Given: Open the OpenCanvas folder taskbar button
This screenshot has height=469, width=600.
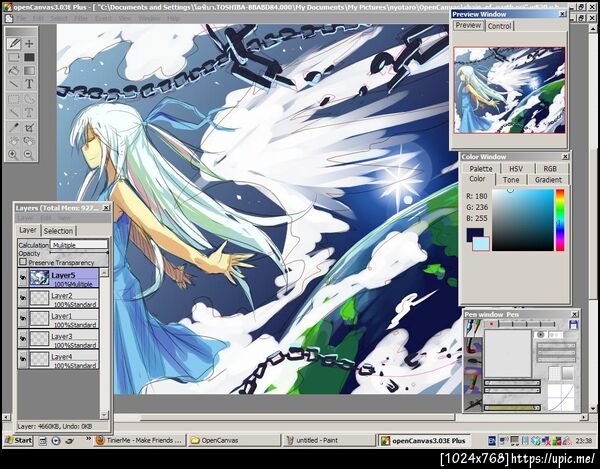Looking at the screenshot, I should (234, 440).
